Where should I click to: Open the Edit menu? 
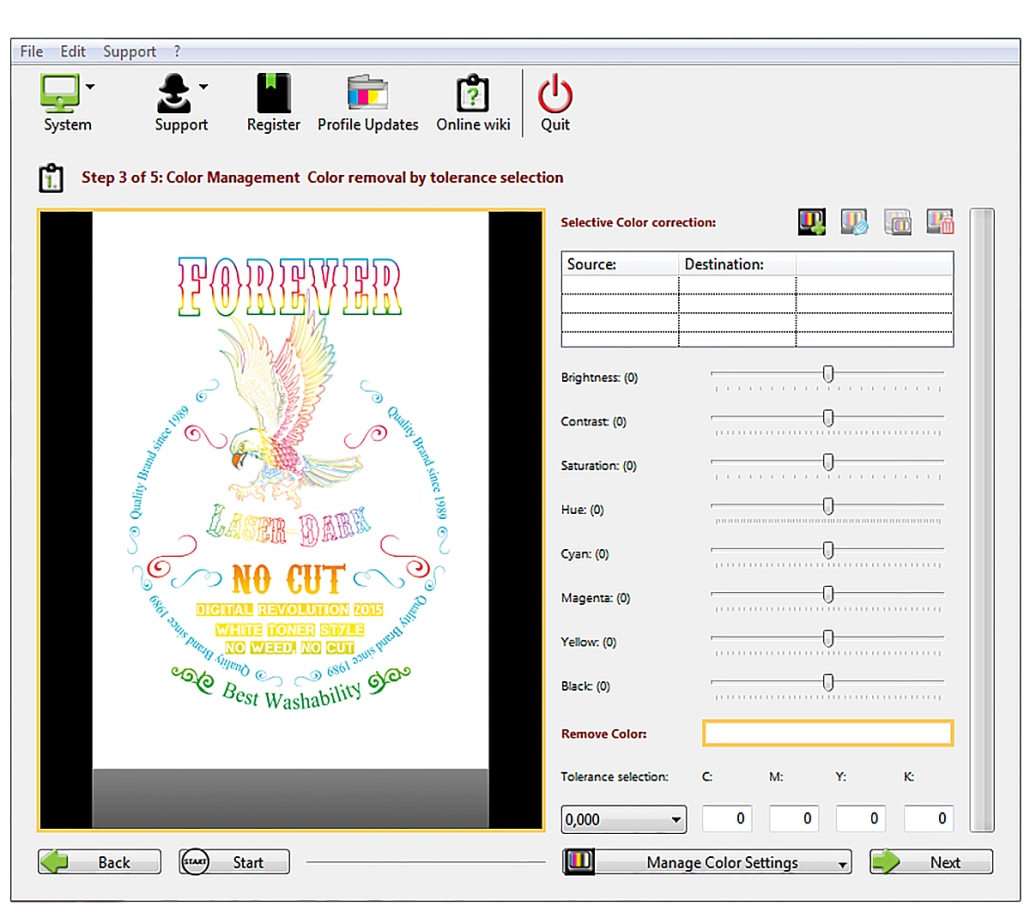pyautogui.click(x=73, y=51)
